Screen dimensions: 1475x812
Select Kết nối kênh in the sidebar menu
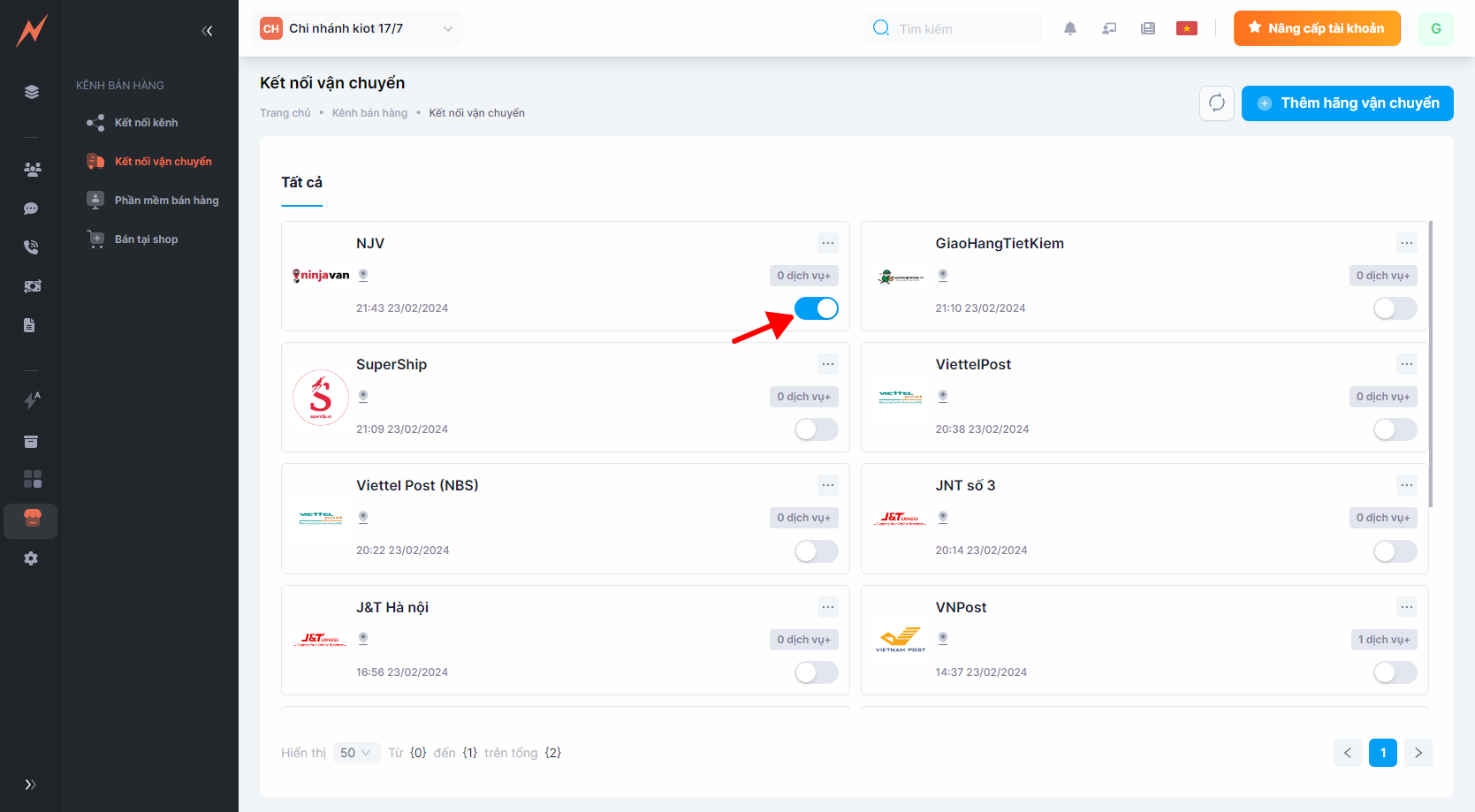coord(146,123)
